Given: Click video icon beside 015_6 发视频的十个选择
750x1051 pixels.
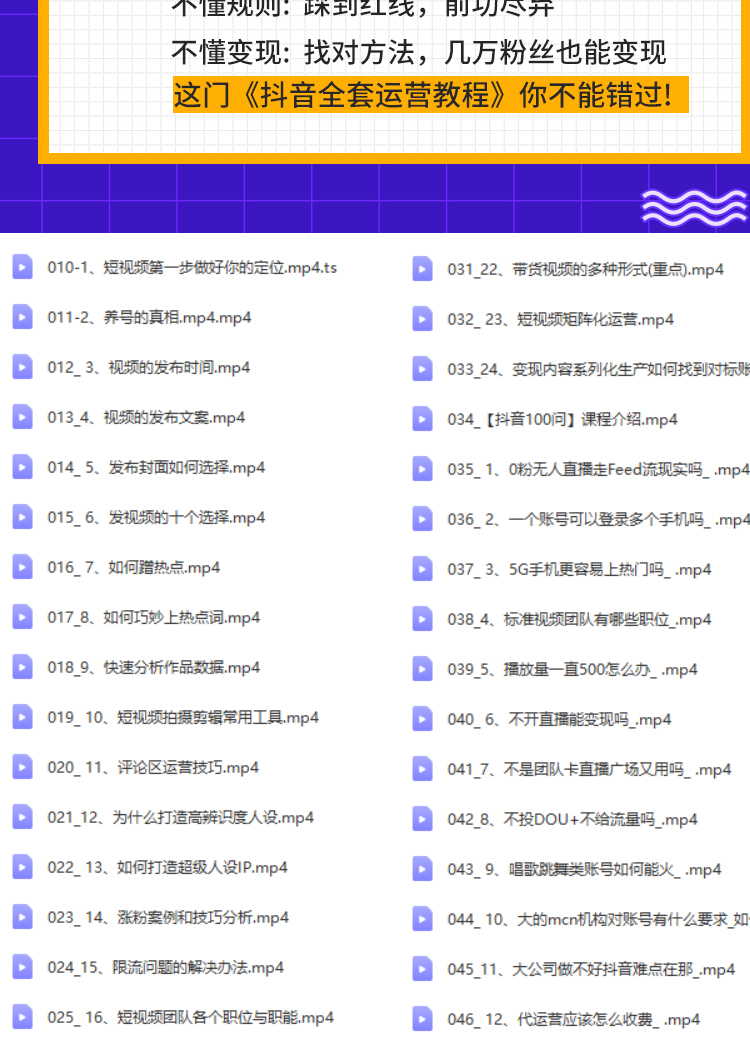Looking at the screenshot, I should pyautogui.click(x=22, y=517).
